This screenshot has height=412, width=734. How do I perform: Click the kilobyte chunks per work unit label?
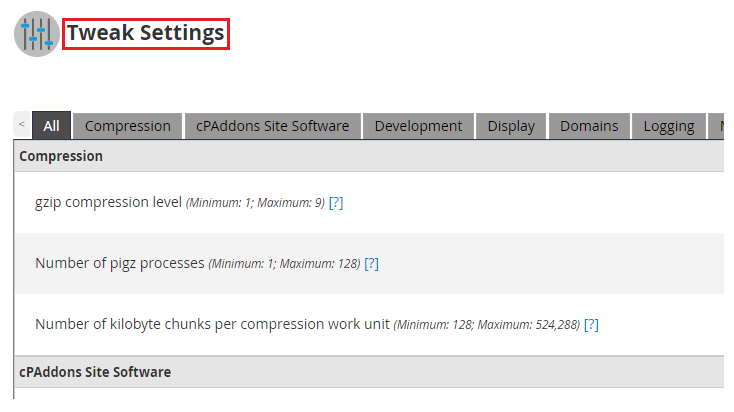click(212, 324)
